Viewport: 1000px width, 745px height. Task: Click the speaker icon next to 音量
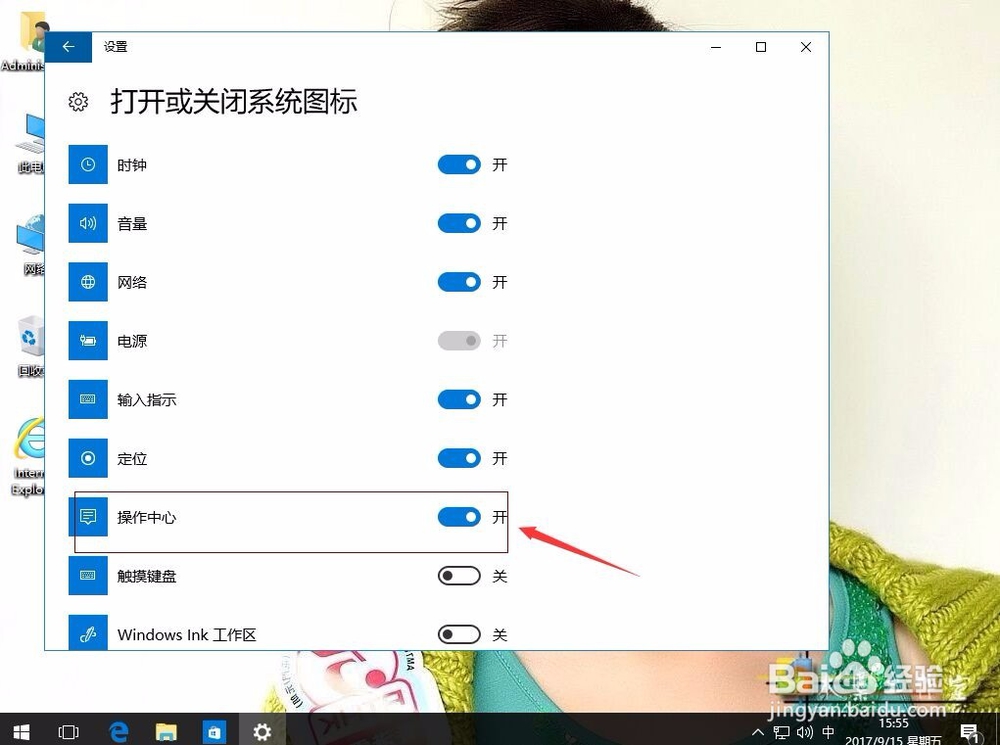[x=87, y=223]
